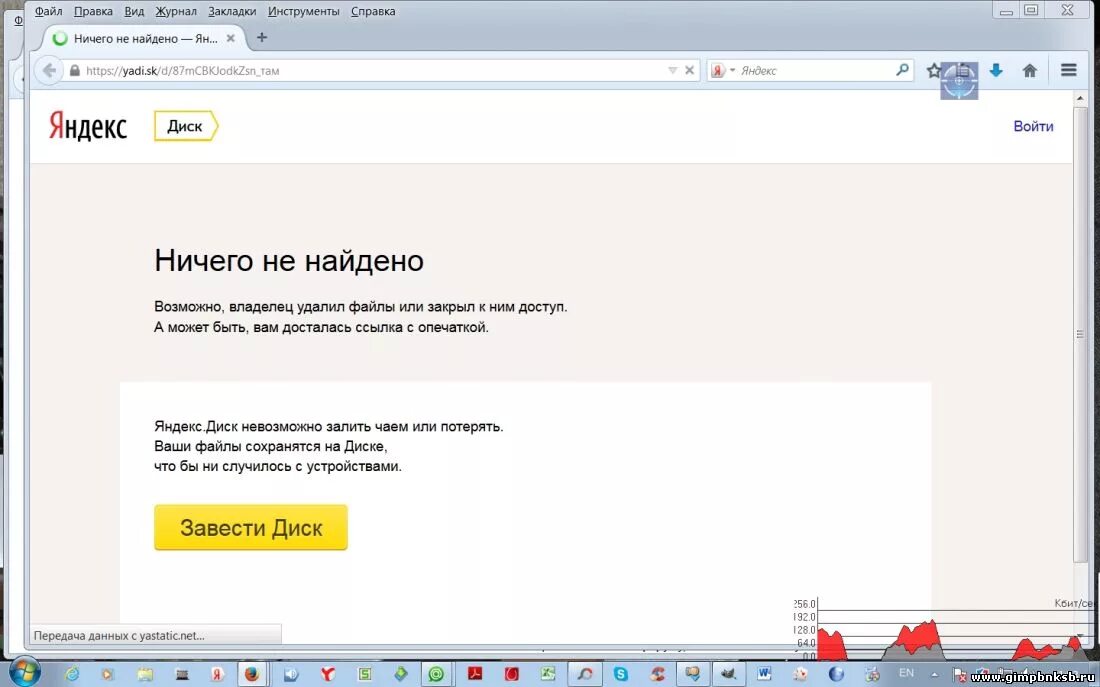Open the Excel taskbar icon
This screenshot has height=687, width=1100.
[x=548, y=674]
